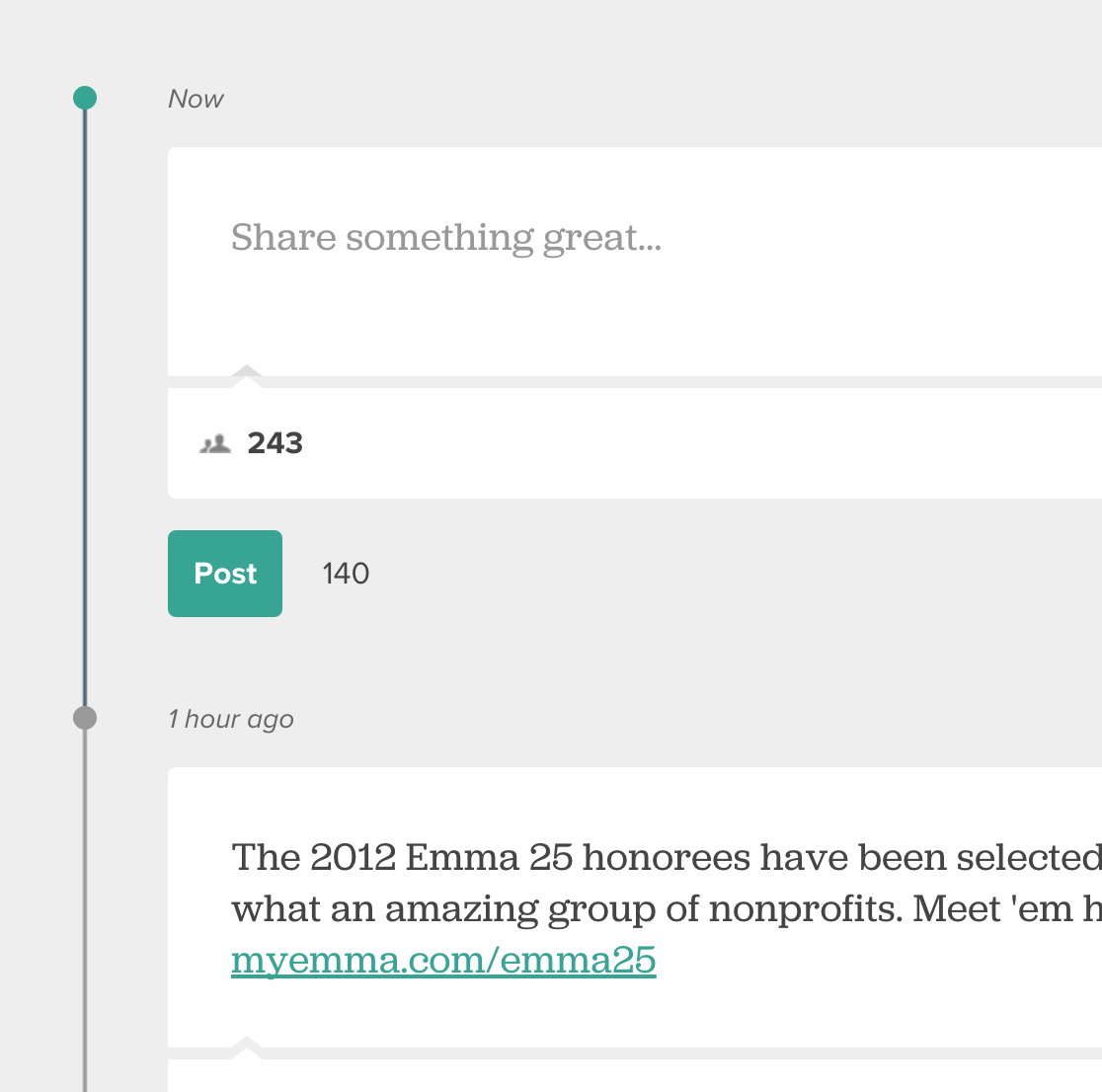Click the blue timeline line below the Now dot
The width and height of the screenshot is (1102, 1092).
85,395
